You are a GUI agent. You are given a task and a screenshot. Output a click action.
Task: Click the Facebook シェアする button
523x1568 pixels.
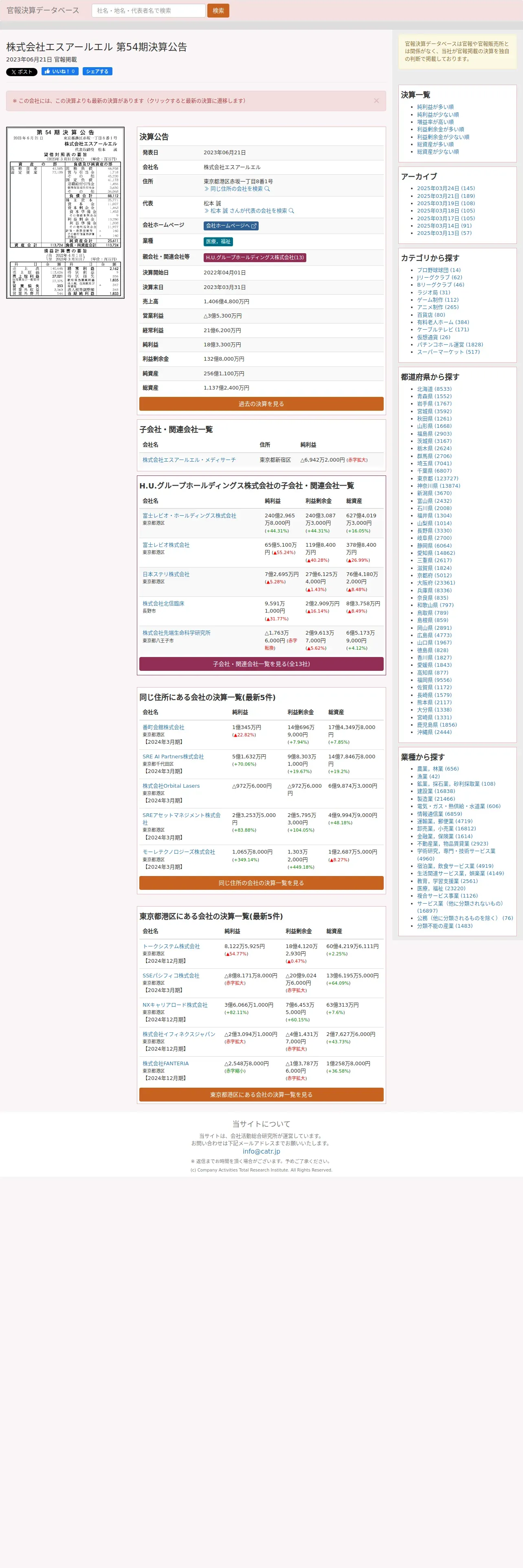point(97,71)
